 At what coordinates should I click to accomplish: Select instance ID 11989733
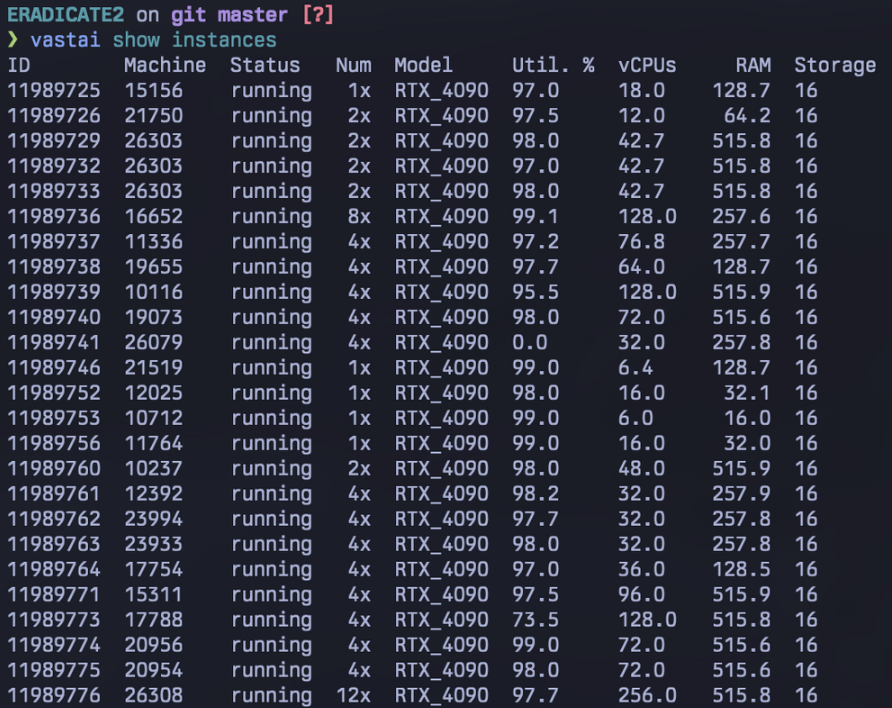pyautogui.click(x=54, y=191)
